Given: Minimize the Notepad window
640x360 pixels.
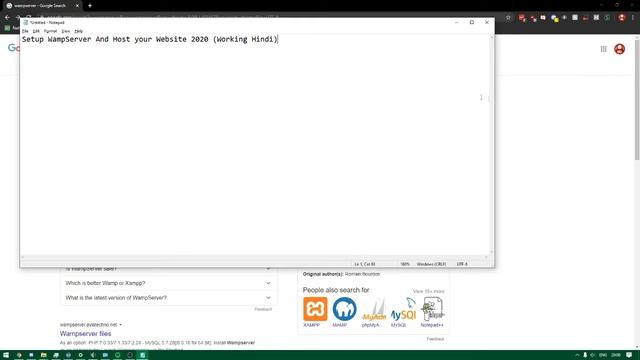Looking at the screenshot, I should [457, 22].
